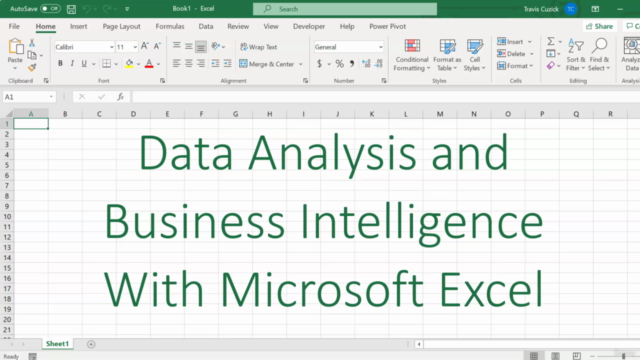Open Cell Styles gallery
Image resolution: width=640 pixels, height=360 pixels.
(474, 55)
